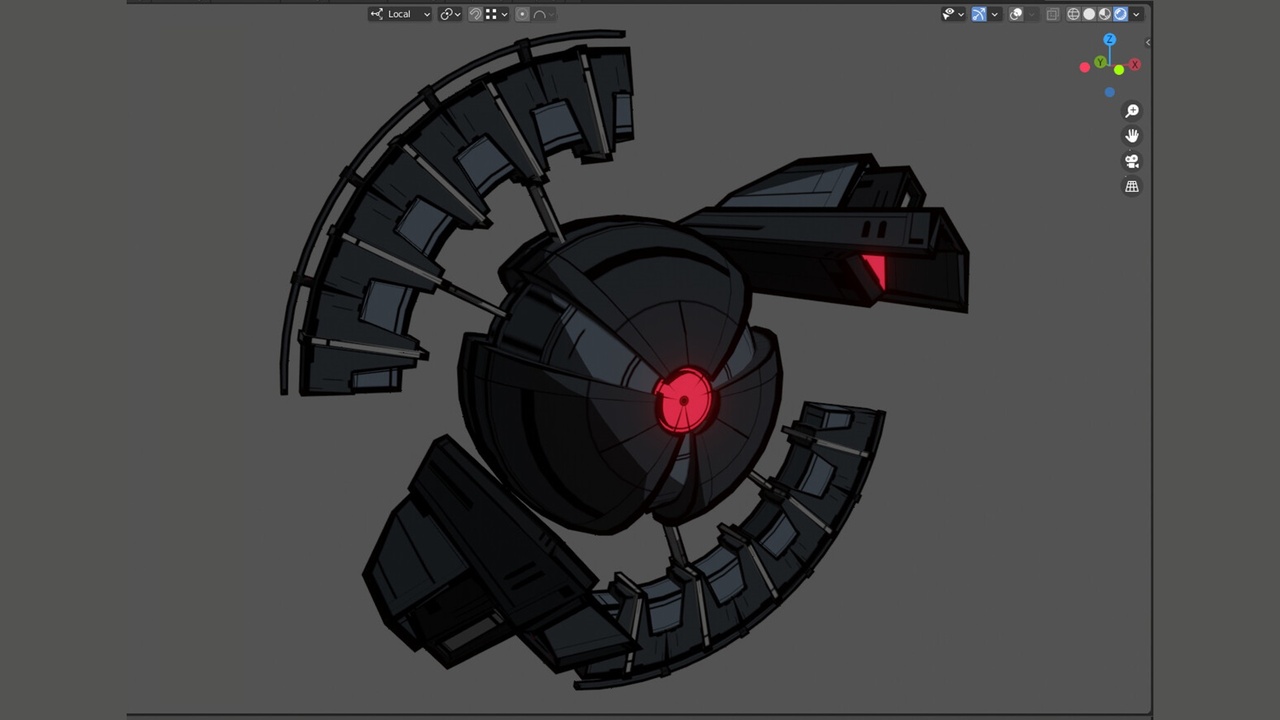The image size is (1280, 720).
Task: Click the X axis on the navigation gizmo
Action: tap(1134, 65)
